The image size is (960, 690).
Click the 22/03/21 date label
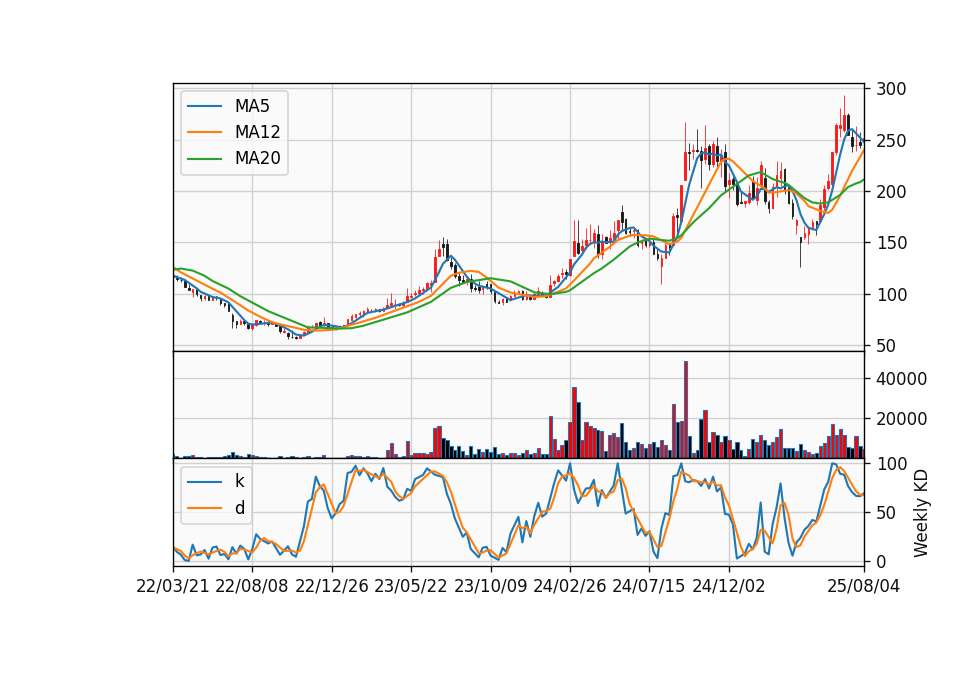pyautogui.click(x=173, y=586)
